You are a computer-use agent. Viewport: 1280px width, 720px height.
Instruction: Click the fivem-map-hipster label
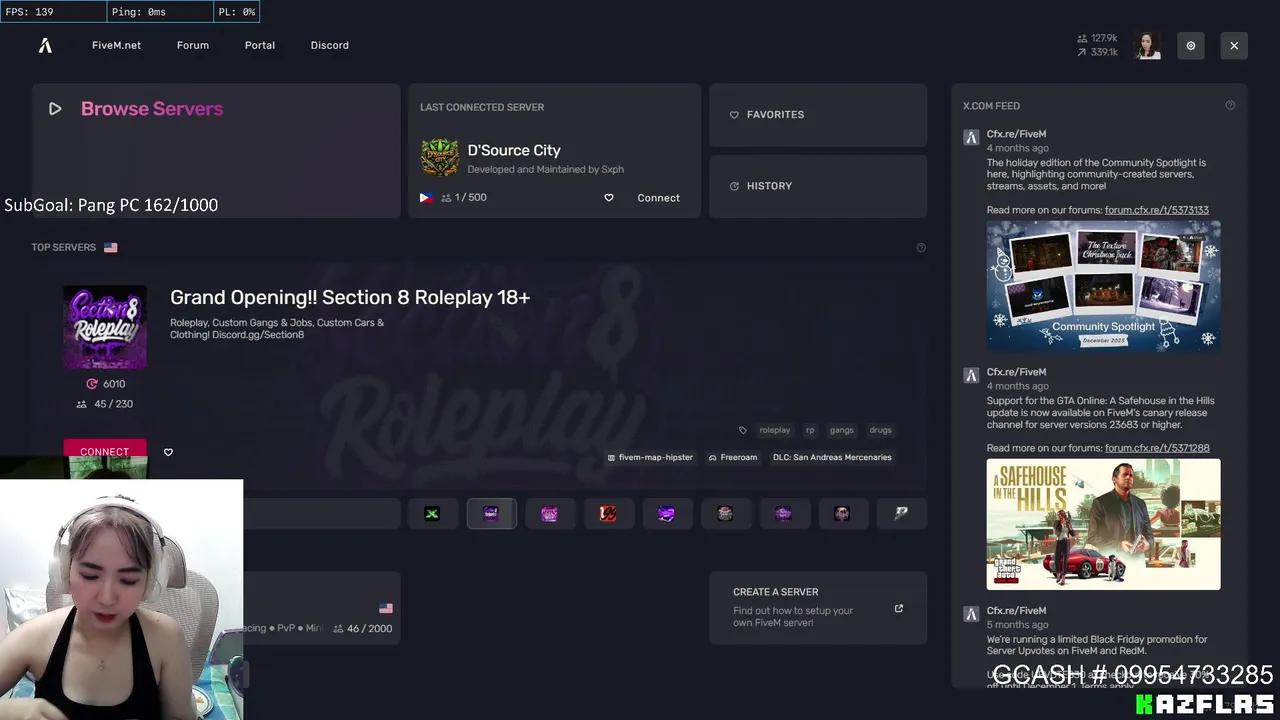[x=650, y=457]
